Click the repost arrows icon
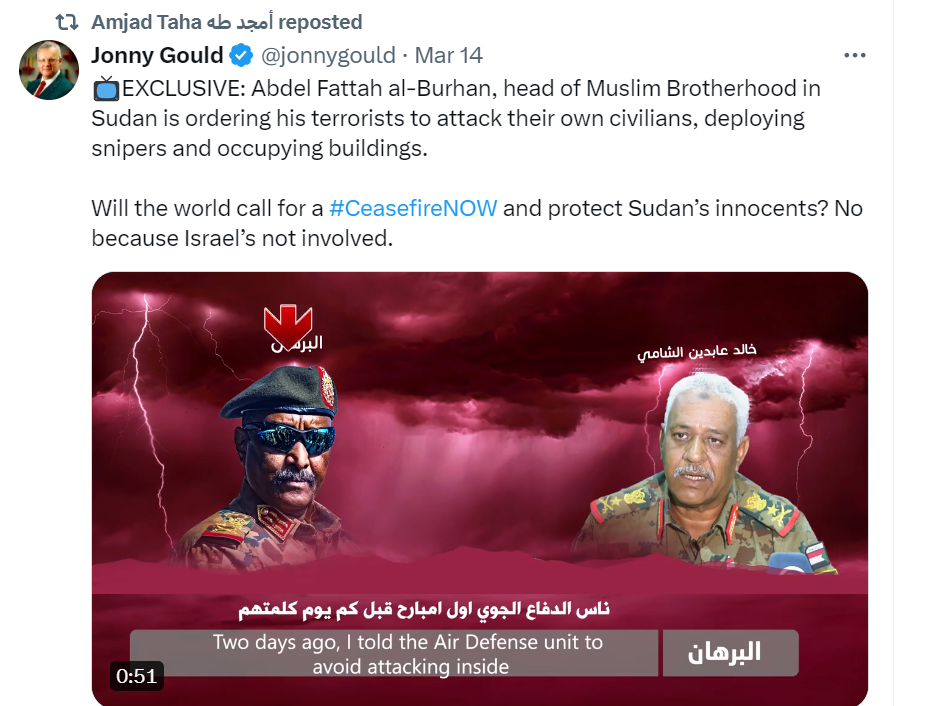Screen dimensions: 938x706 pos(67,22)
